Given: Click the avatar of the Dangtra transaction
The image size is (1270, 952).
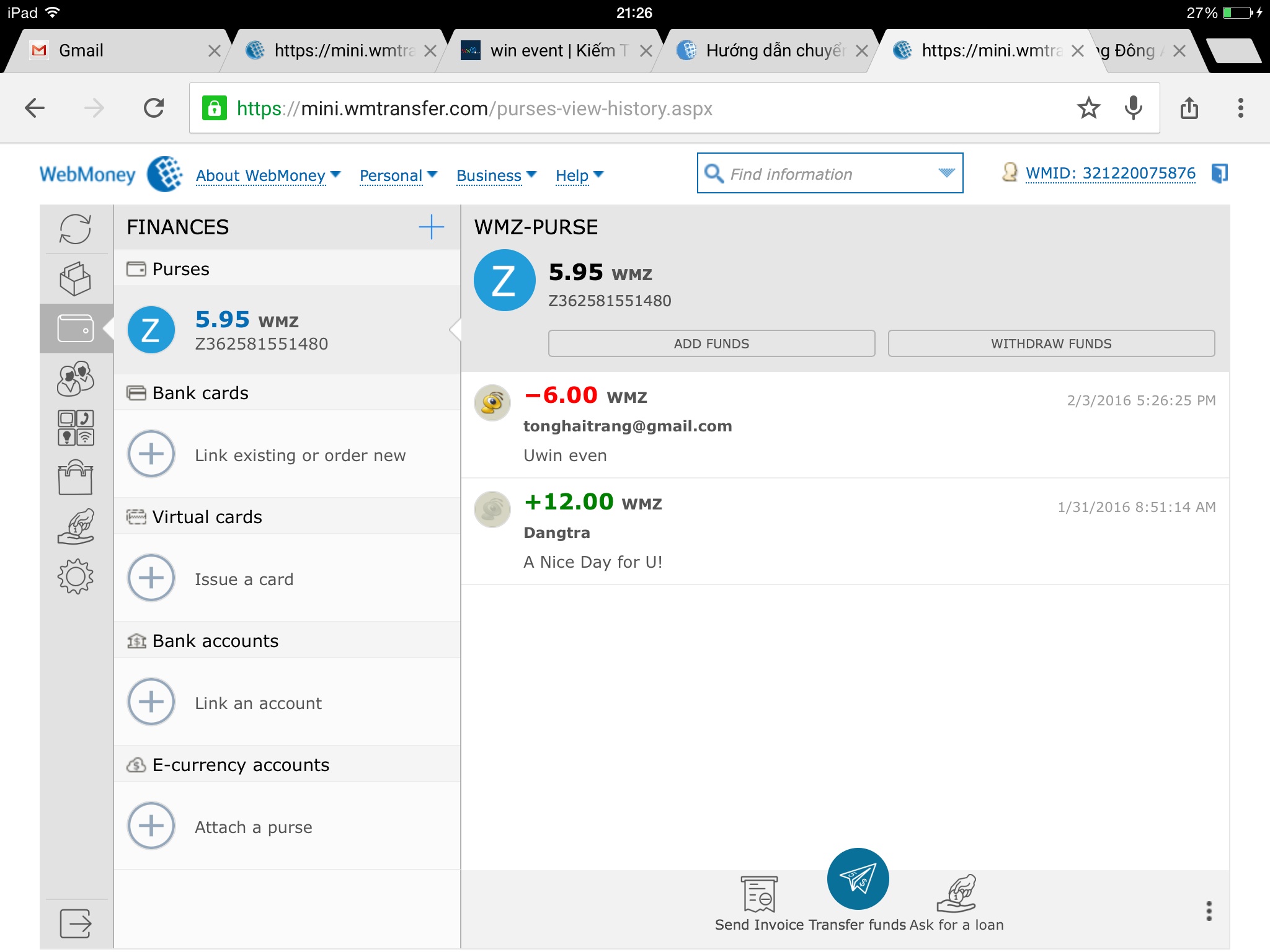Looking at the screenshot, I should coord(492,509).
